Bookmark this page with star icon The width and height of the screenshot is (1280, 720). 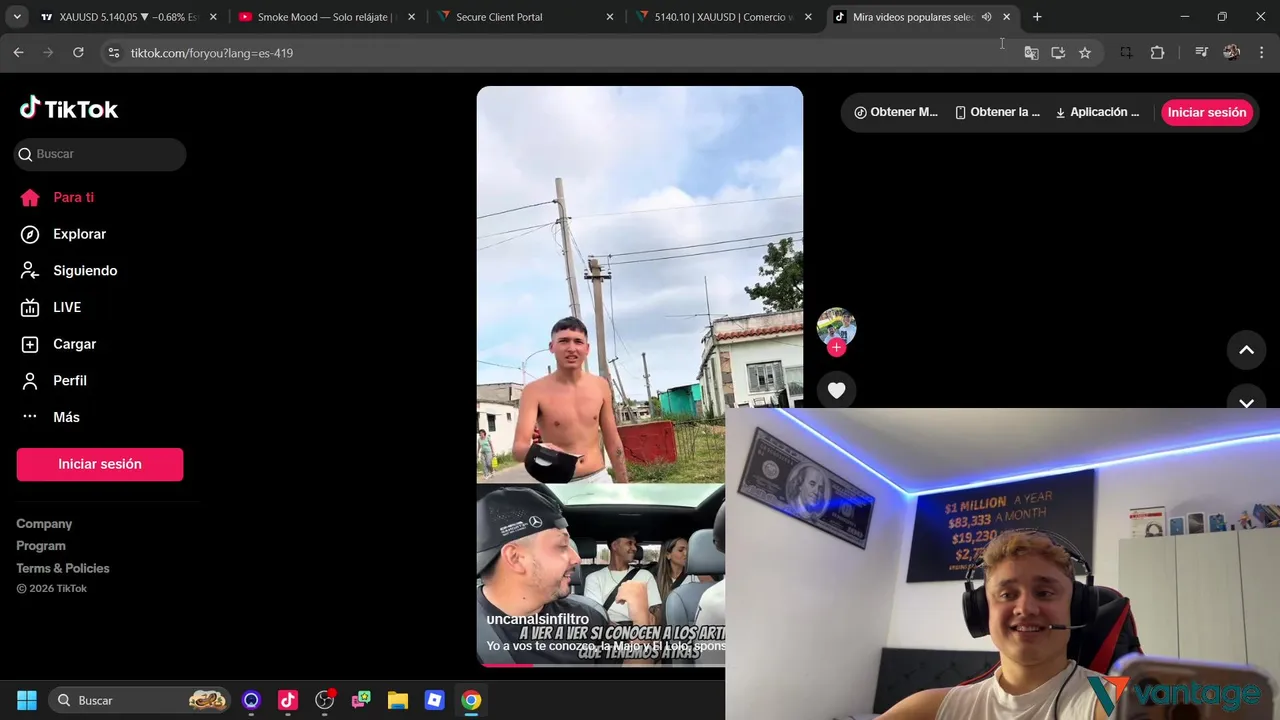coord(1085,53)
